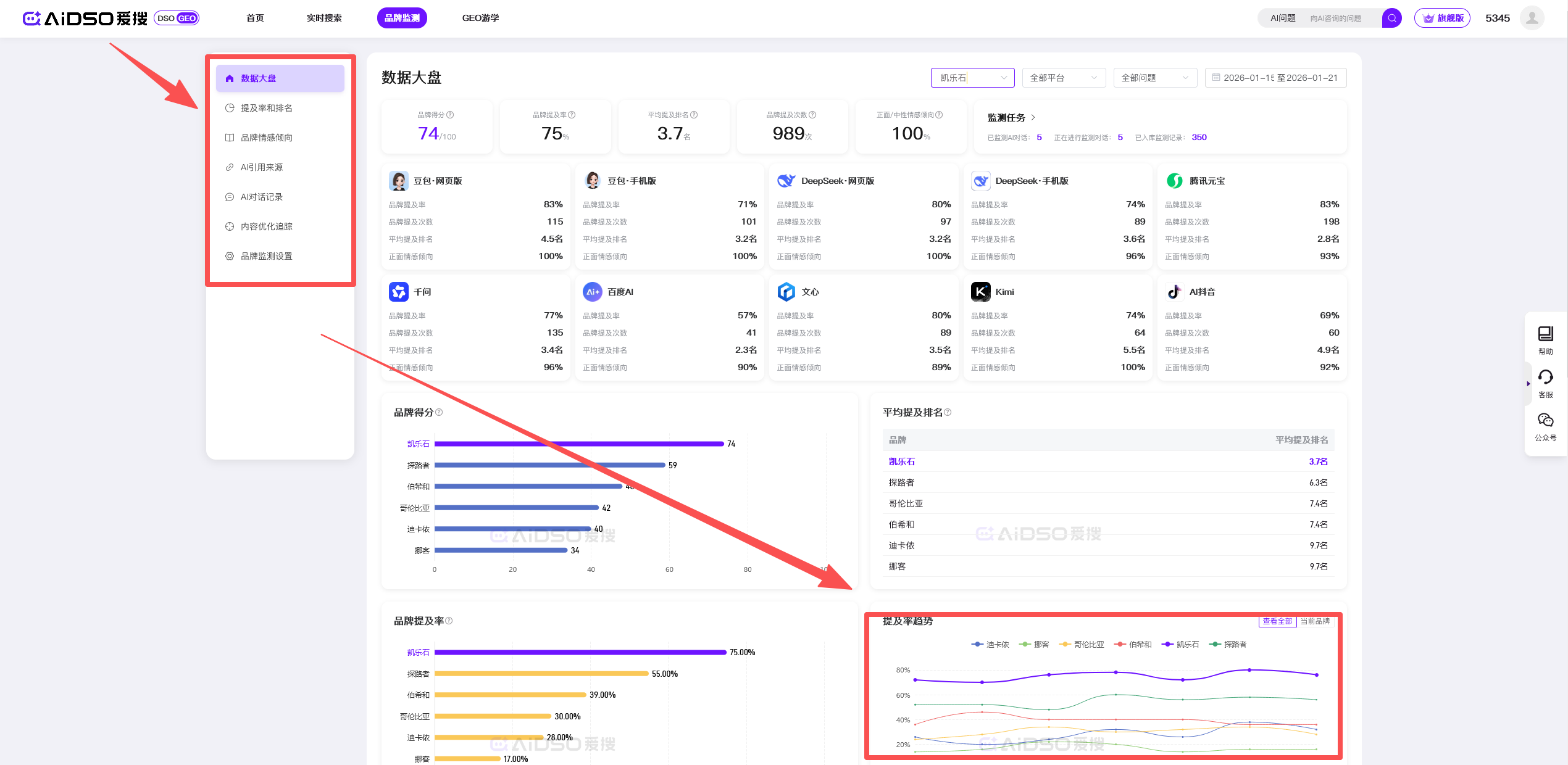Expand the 全部平台 platform dropdown

click(1063, 78)
